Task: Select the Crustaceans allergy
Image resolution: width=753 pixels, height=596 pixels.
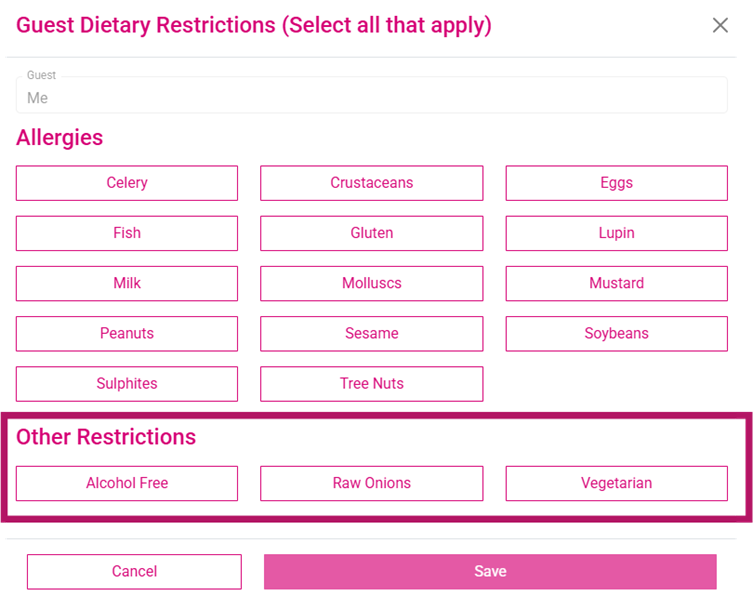Action: (x=372, y=183)
